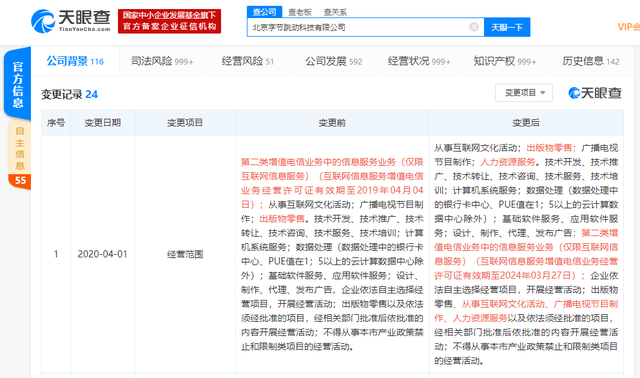640x378 pixels.
Task: Select the 查公司 search tab
Action: pos(264,12)
